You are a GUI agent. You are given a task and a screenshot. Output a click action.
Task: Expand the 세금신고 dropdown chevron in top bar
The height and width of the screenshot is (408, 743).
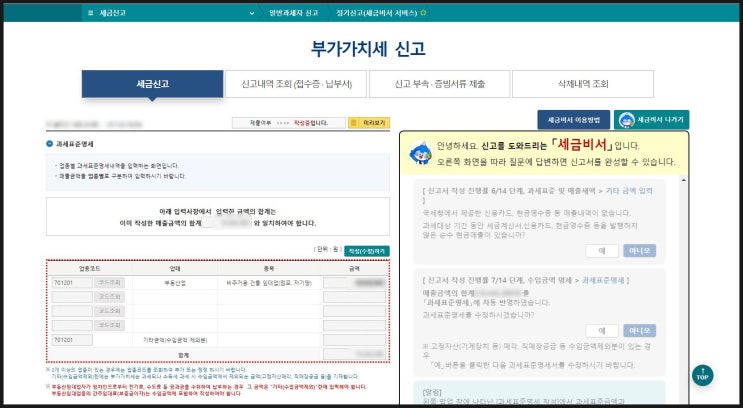click(252, 13)
